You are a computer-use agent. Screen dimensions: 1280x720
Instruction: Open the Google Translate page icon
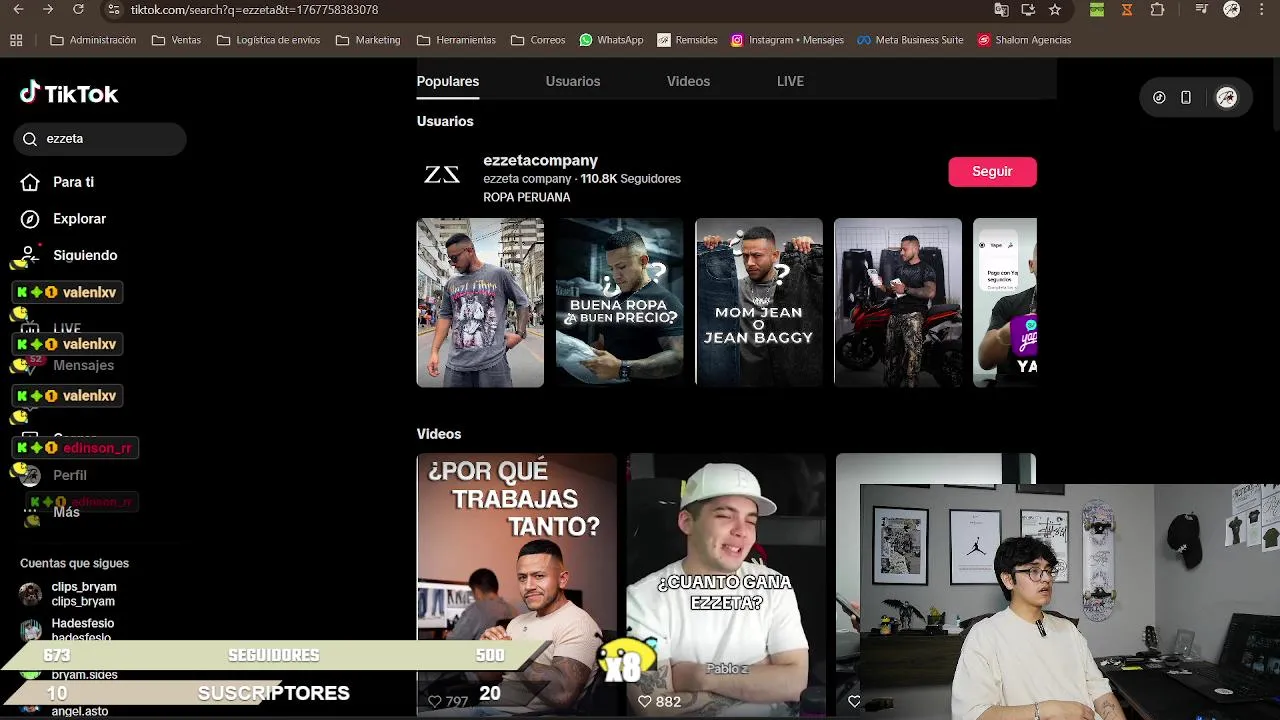(x=1001, y=10)
